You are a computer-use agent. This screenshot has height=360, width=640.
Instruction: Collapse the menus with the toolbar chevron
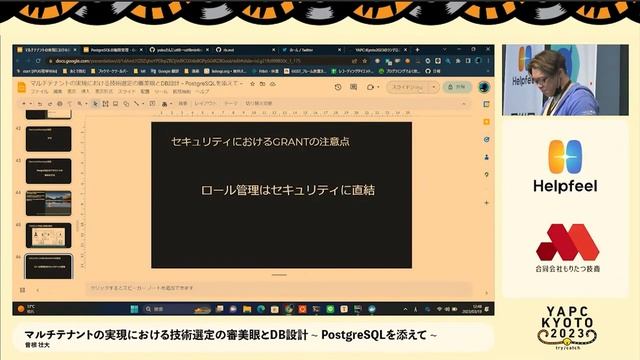(x=464, y=104)
